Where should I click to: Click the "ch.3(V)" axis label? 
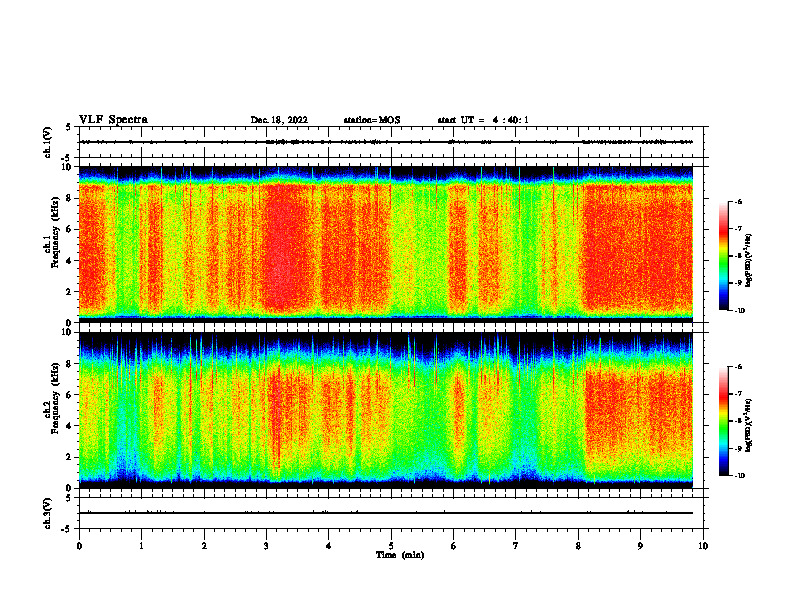[48, 513]
